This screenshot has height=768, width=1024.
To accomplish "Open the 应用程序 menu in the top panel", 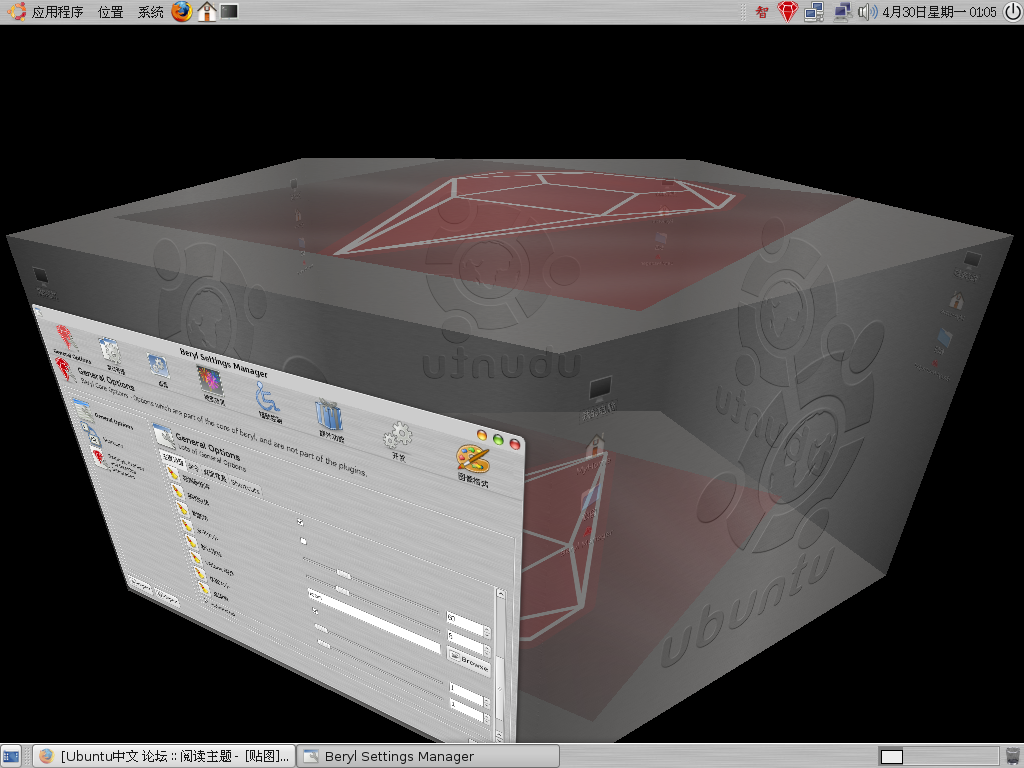I will point(46,12).
